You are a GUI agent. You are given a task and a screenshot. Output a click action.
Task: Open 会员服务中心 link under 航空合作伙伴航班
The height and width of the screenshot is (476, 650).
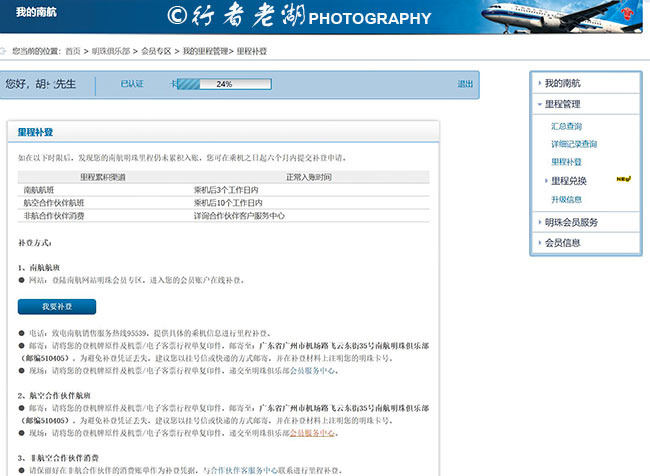tap(313, 433)
